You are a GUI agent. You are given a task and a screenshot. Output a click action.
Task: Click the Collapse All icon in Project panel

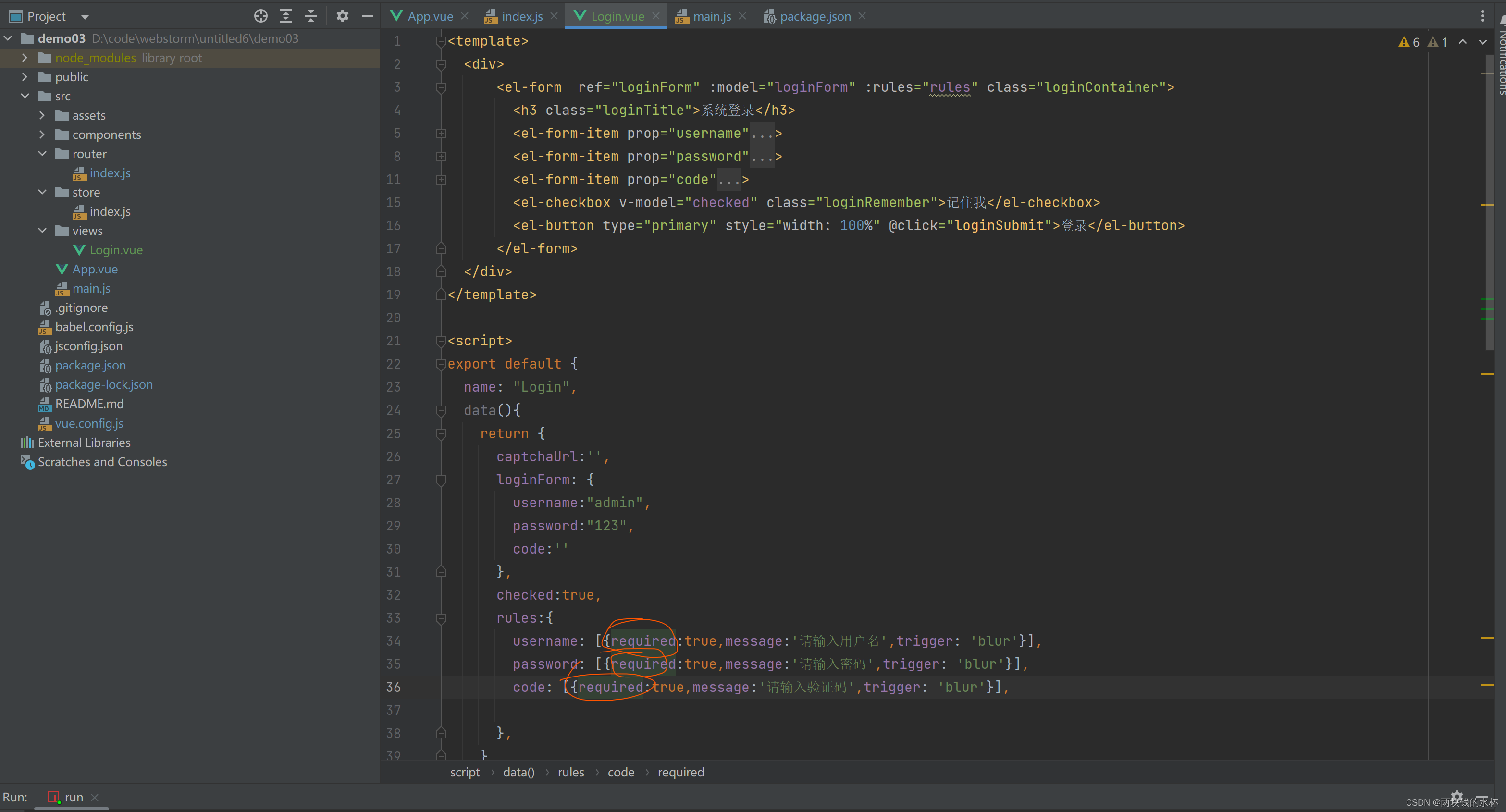[311, 16]
